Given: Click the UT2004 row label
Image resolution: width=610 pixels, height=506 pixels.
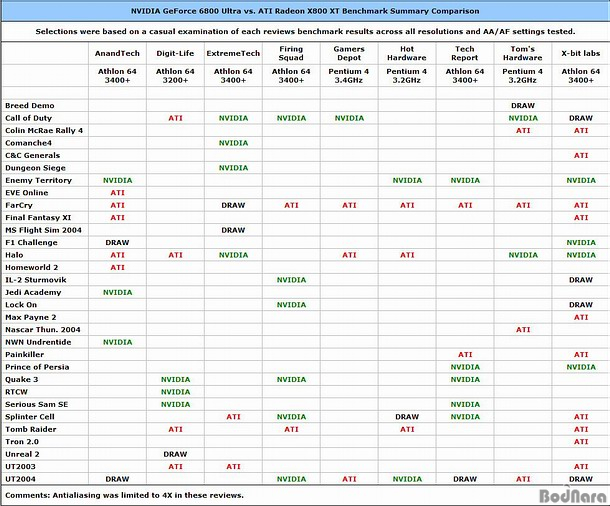Looking at the screenshot, I should (20, 479).
